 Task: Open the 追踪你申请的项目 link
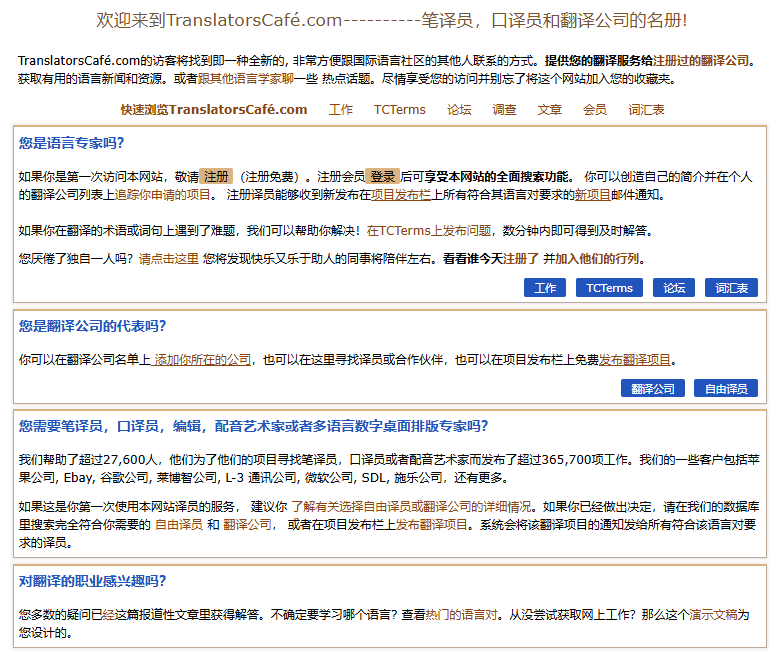(163, 195)
